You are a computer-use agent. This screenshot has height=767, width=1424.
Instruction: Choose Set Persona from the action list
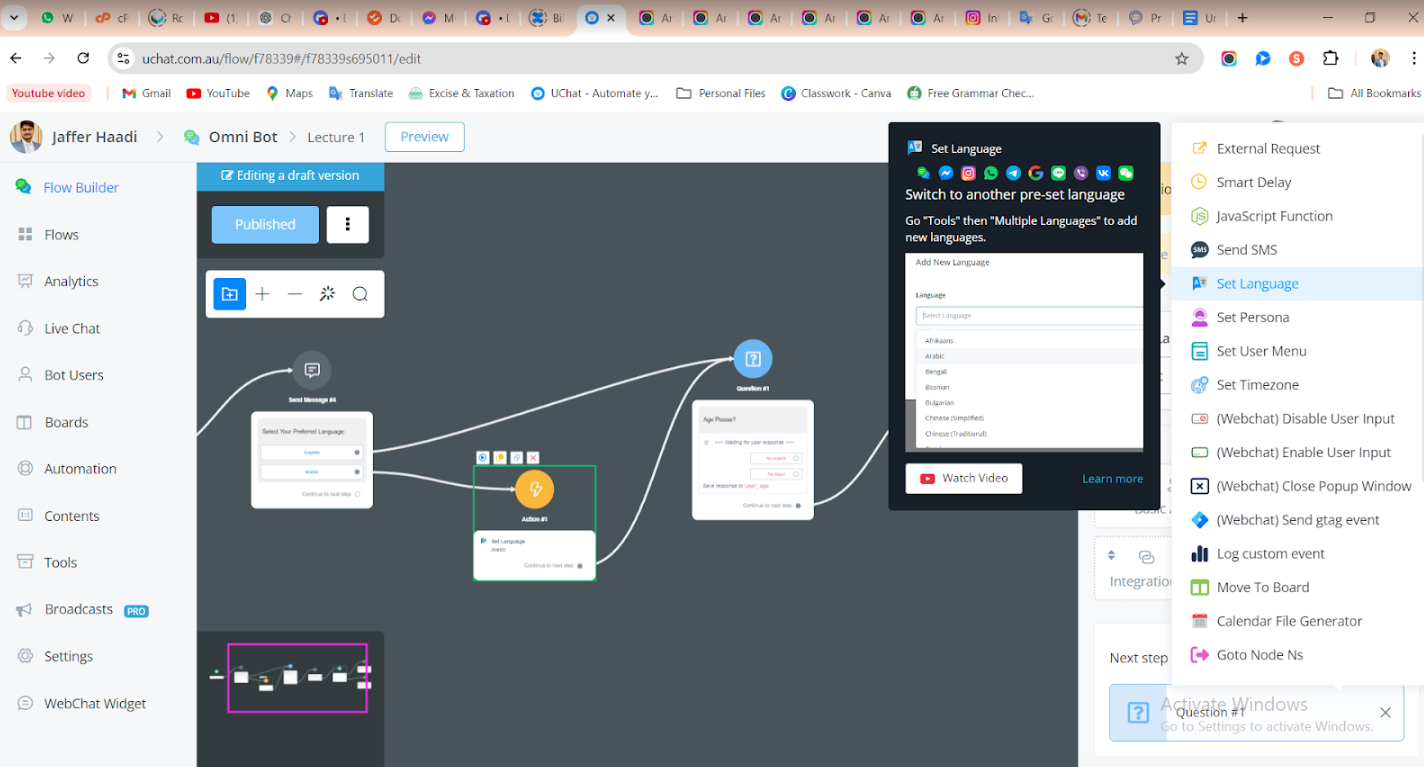pos(1252,317)
